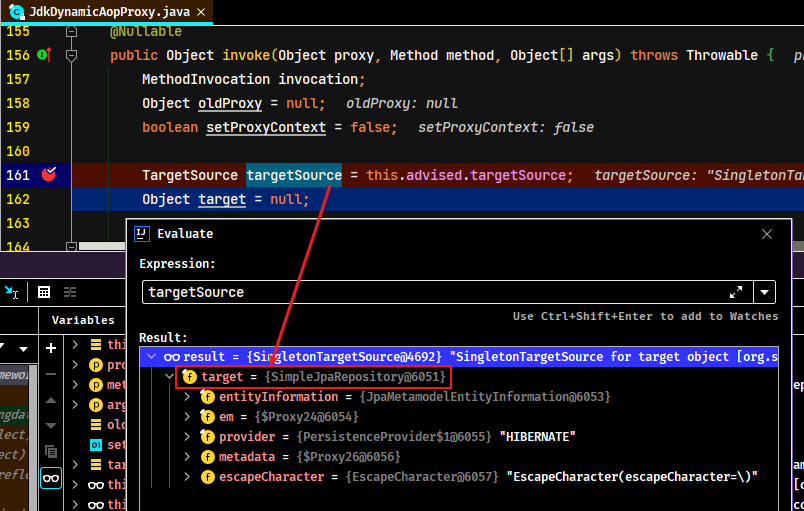Expand the expression field editor icon
804x511 pixels.
point(736,292)
